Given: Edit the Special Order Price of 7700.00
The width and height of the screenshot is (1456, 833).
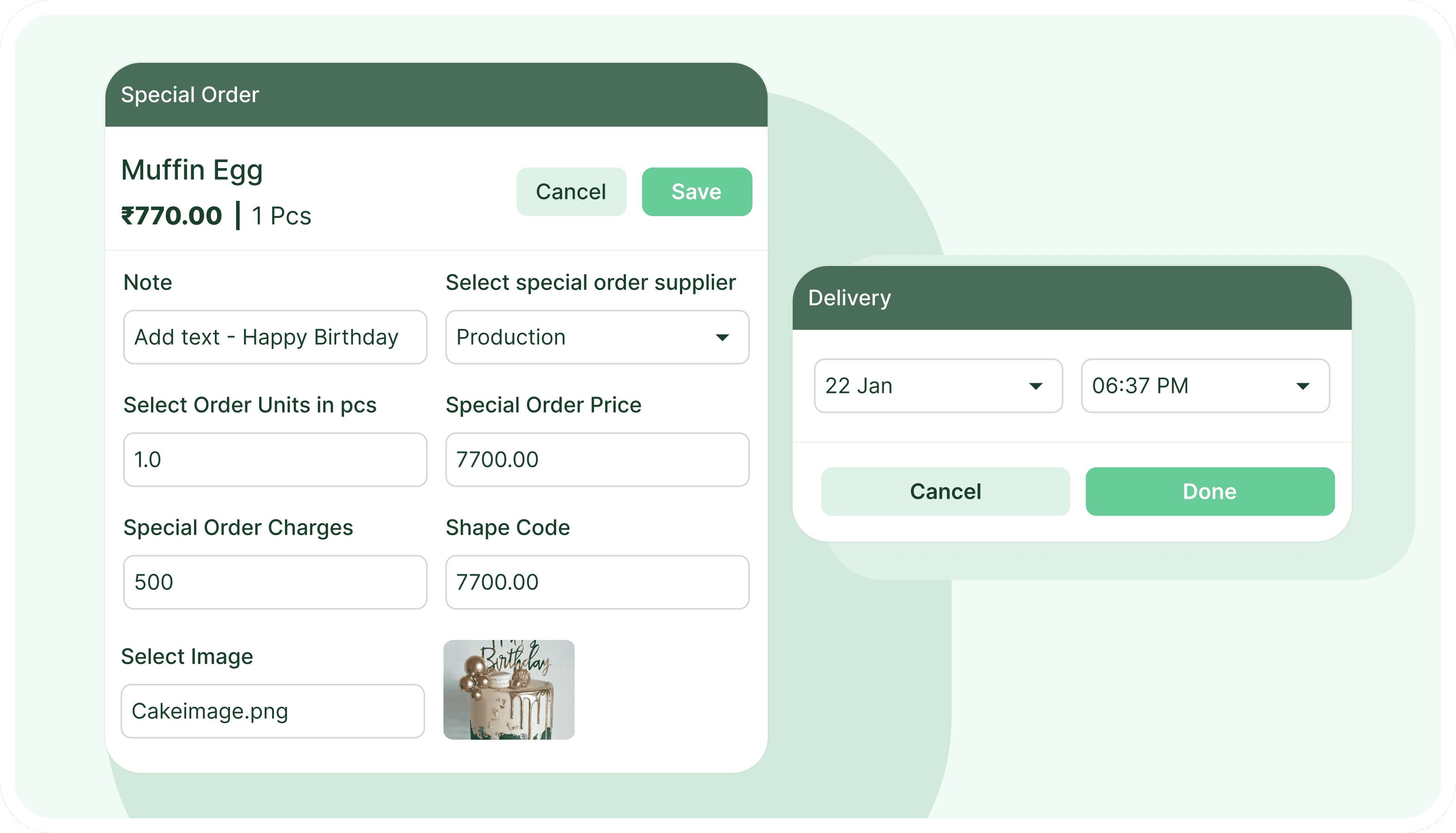Looking at the screenshot, I should [597, 459].
